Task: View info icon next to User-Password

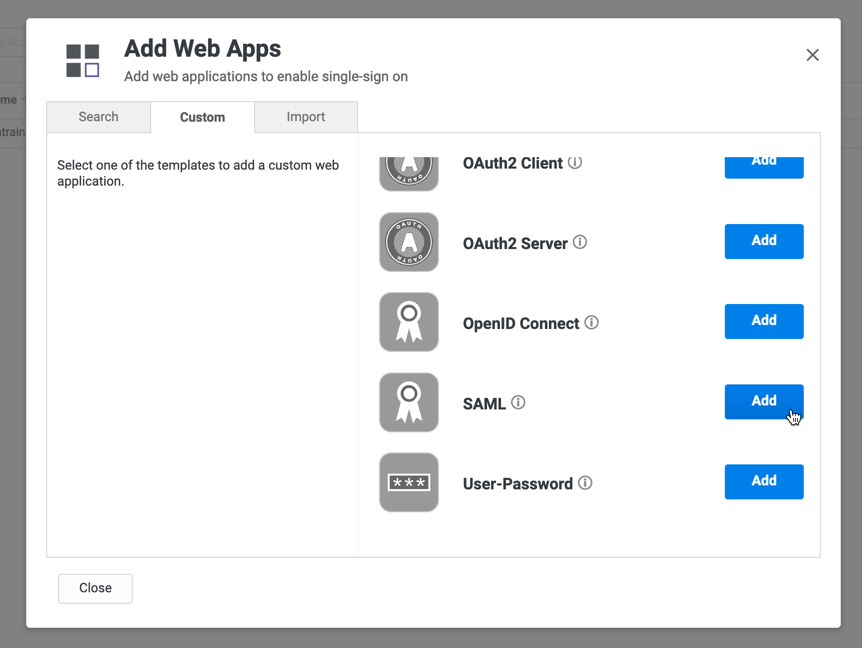Action: click(585, 483)
